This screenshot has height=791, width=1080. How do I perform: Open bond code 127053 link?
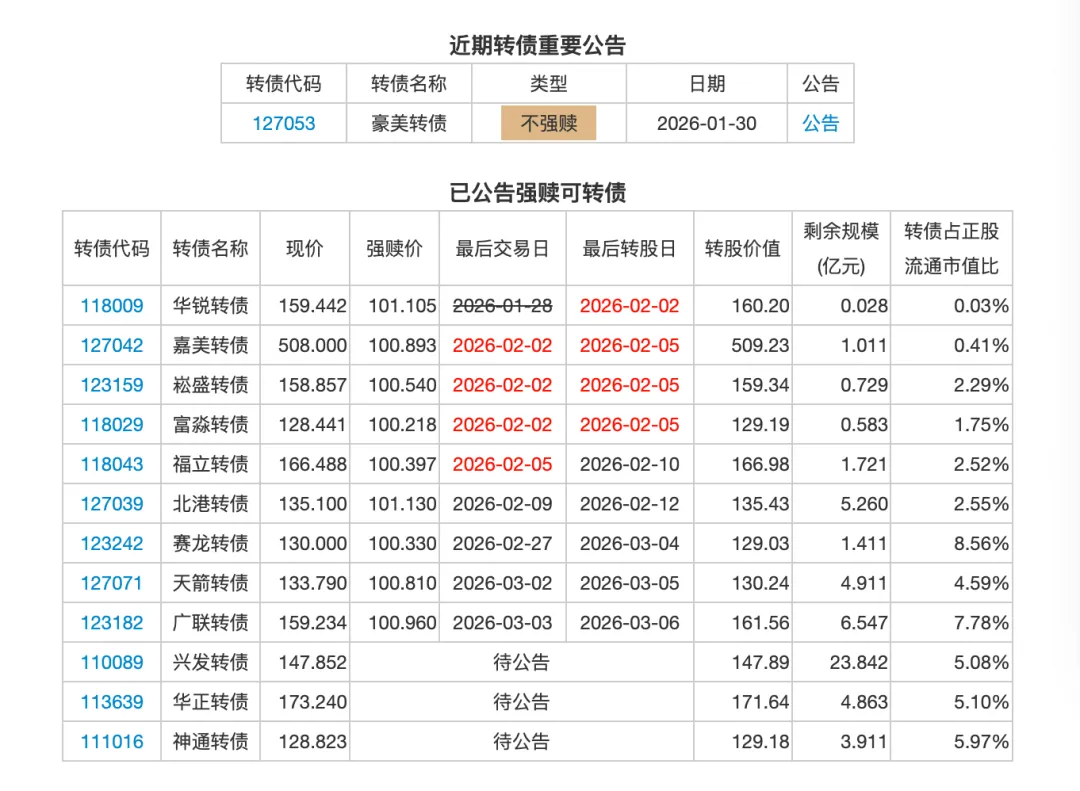pos(284,123)
